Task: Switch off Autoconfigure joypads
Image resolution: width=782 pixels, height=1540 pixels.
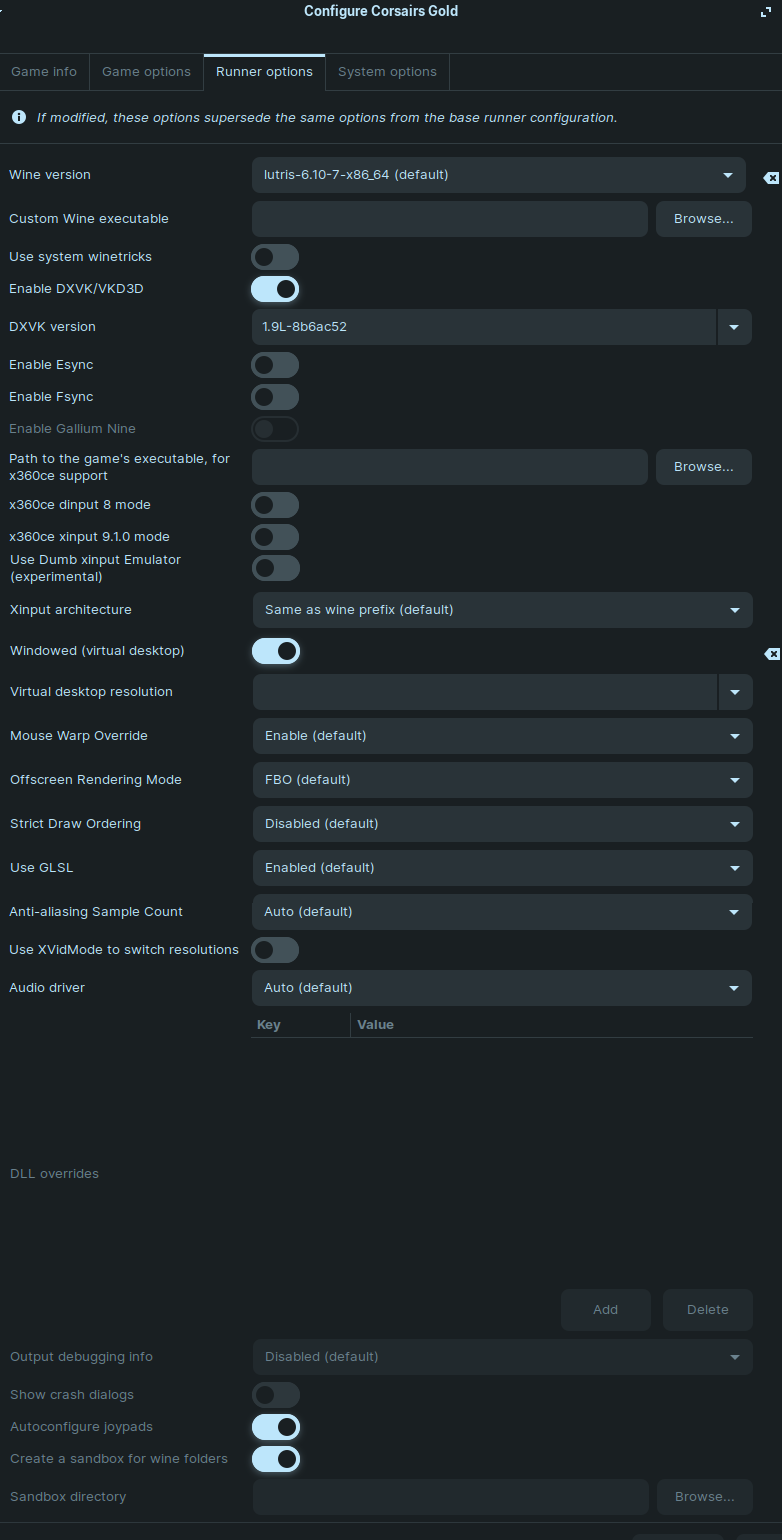Action: pos(276,1427)
